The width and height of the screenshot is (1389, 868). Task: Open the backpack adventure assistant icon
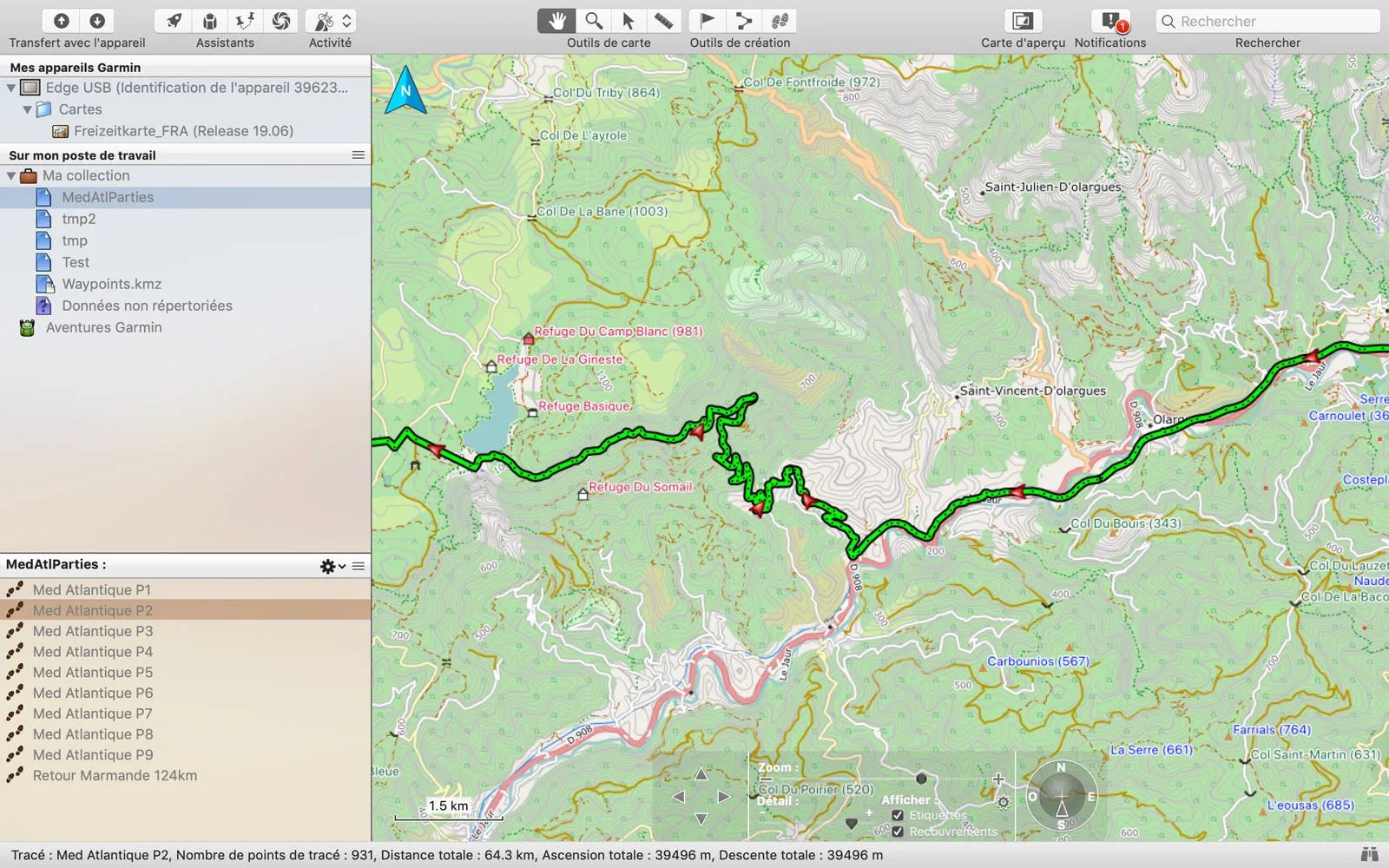click(209, 21)
